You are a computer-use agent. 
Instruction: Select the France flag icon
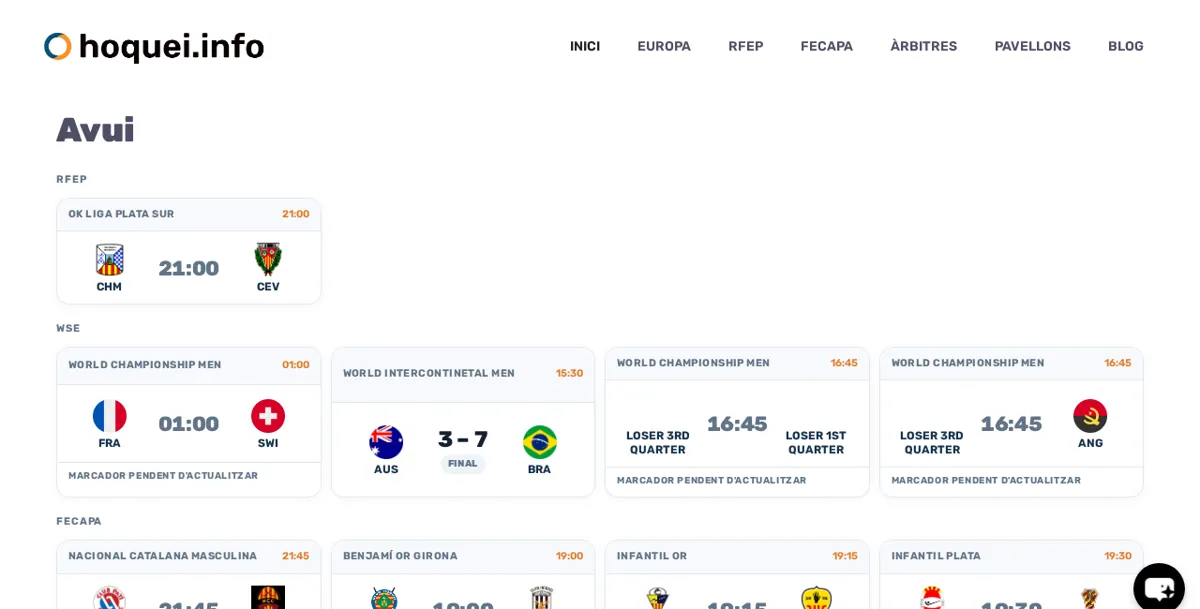point(109,416)
